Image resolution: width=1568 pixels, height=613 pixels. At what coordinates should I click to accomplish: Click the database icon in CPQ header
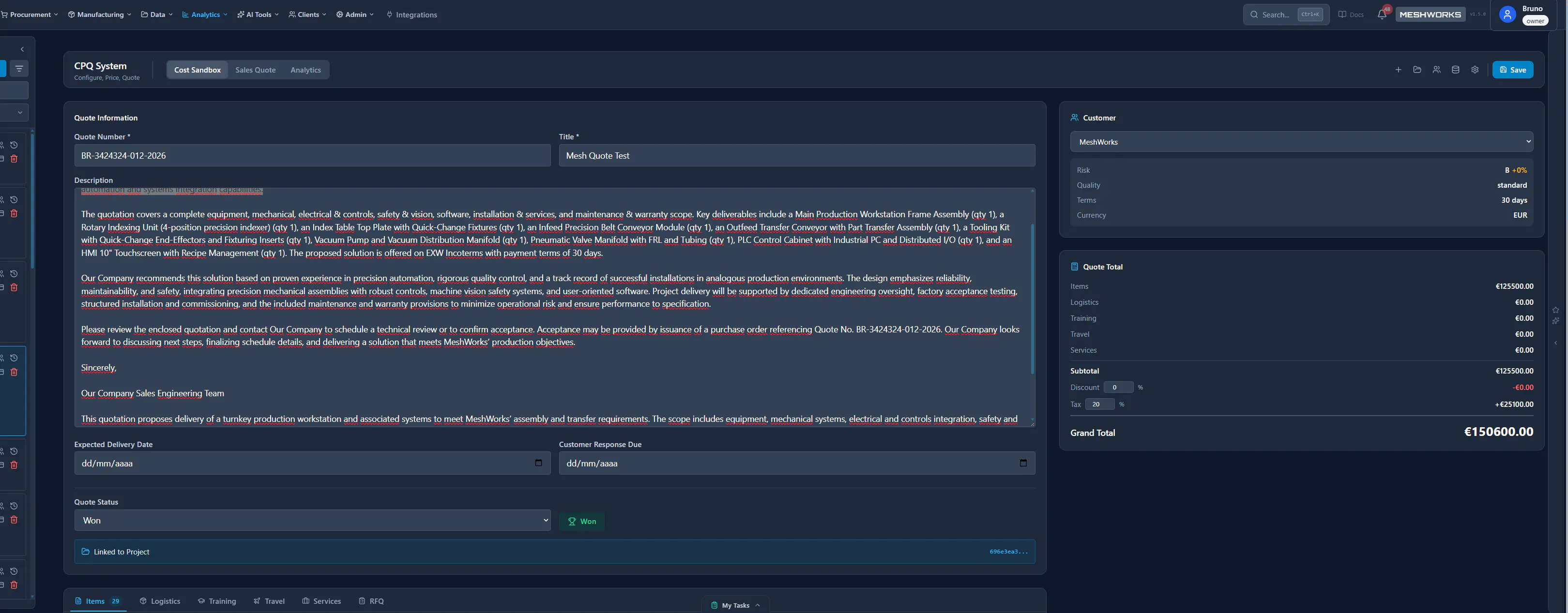click(1455, 70)
